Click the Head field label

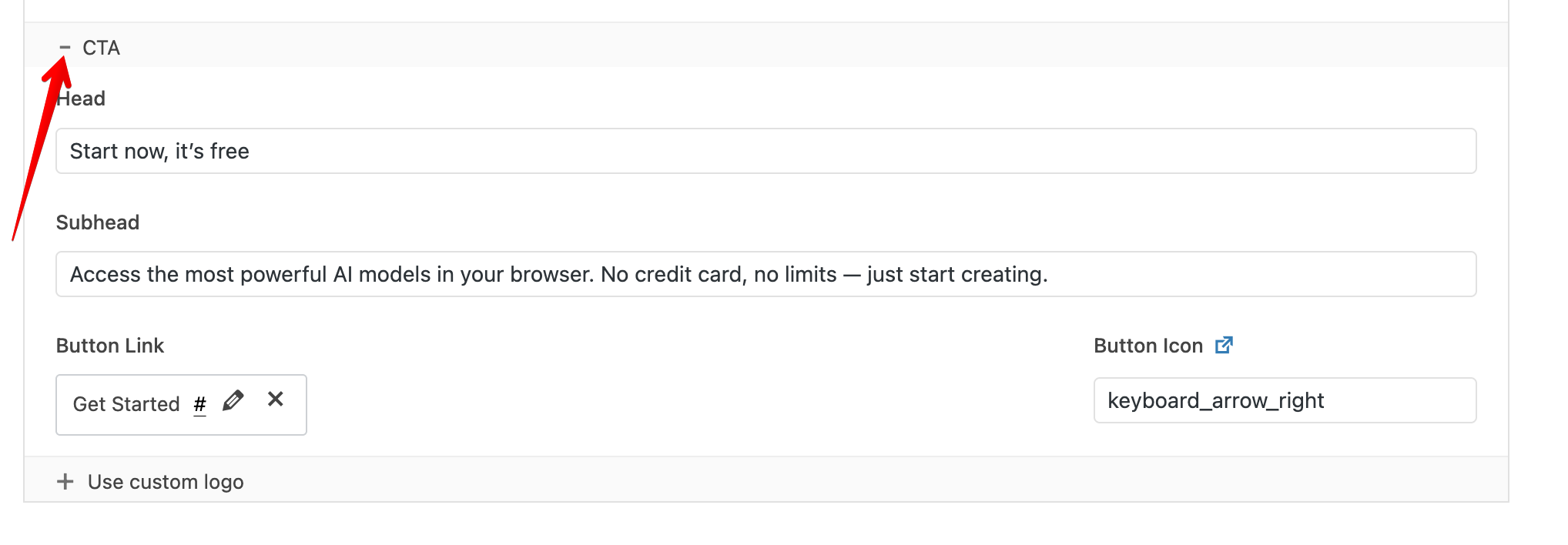(x=82, y=99)
